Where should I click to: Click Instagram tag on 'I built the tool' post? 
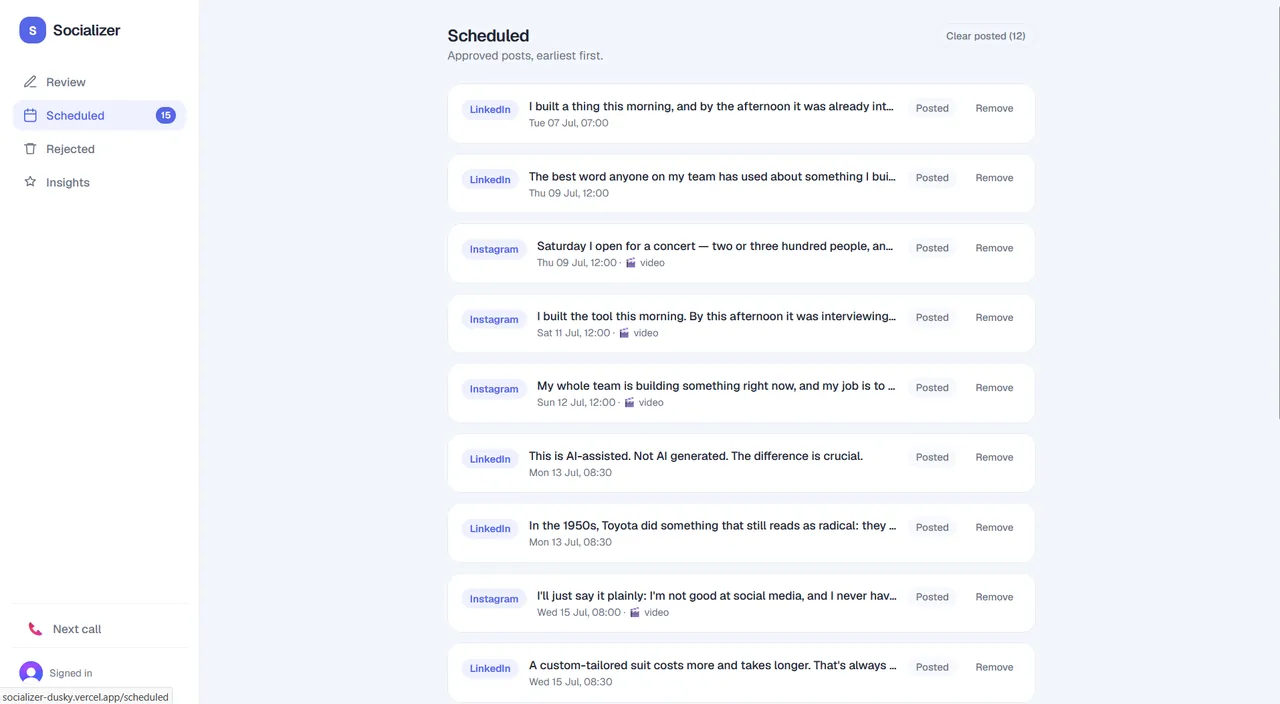494,320
